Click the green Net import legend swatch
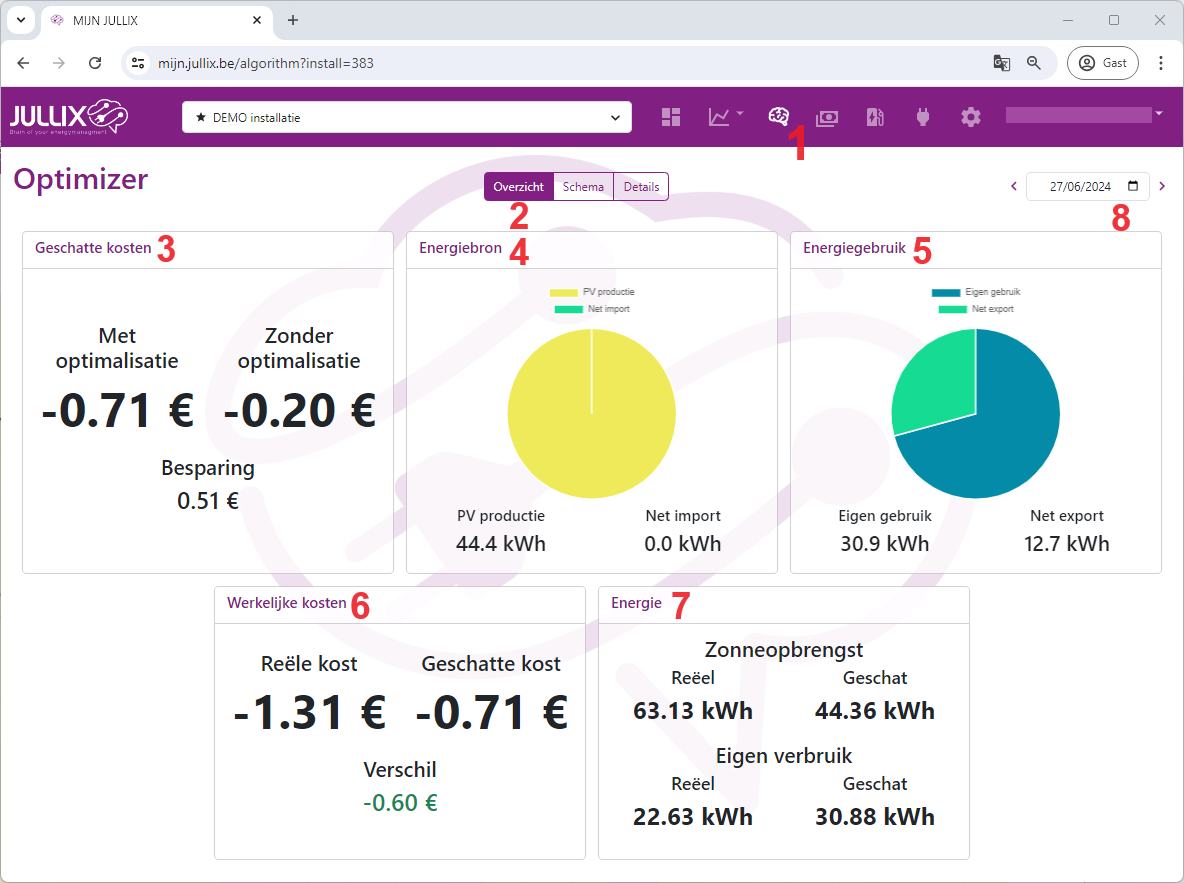Viewport: 1184px width, 883px height. coord(568,310)
